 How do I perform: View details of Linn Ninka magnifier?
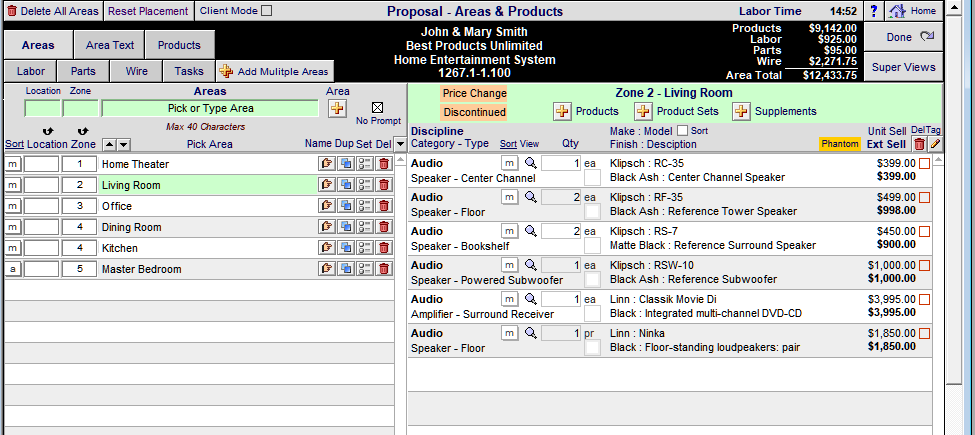(530, 333)
